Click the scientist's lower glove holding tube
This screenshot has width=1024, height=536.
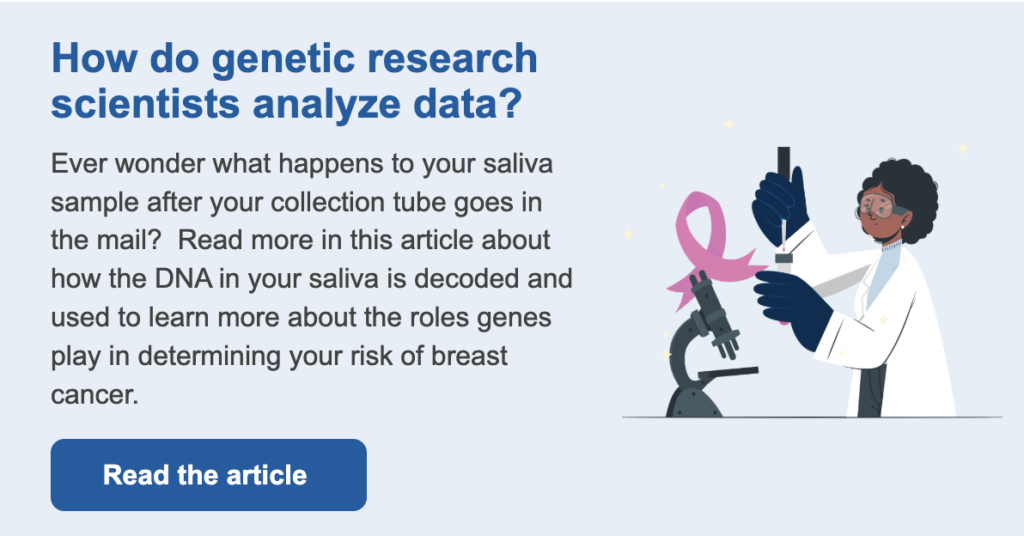pyautogui.click(x=793, y=297)
